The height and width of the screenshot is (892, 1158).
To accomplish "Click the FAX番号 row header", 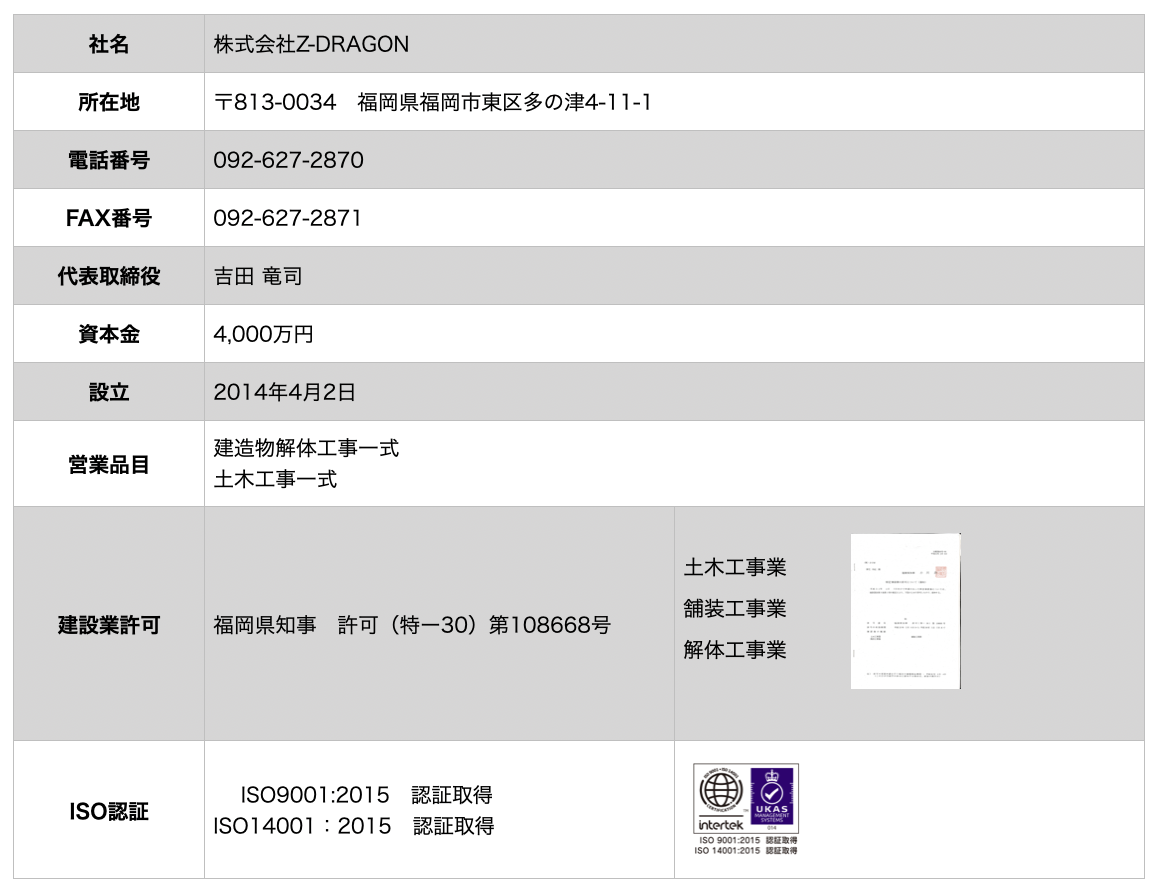I will click(109, 219).
